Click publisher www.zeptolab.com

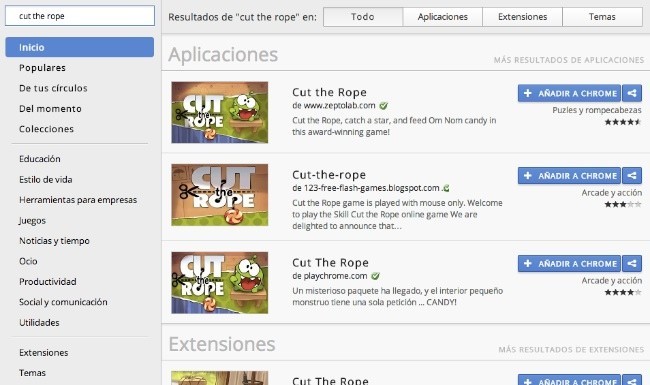coord(340,106)
